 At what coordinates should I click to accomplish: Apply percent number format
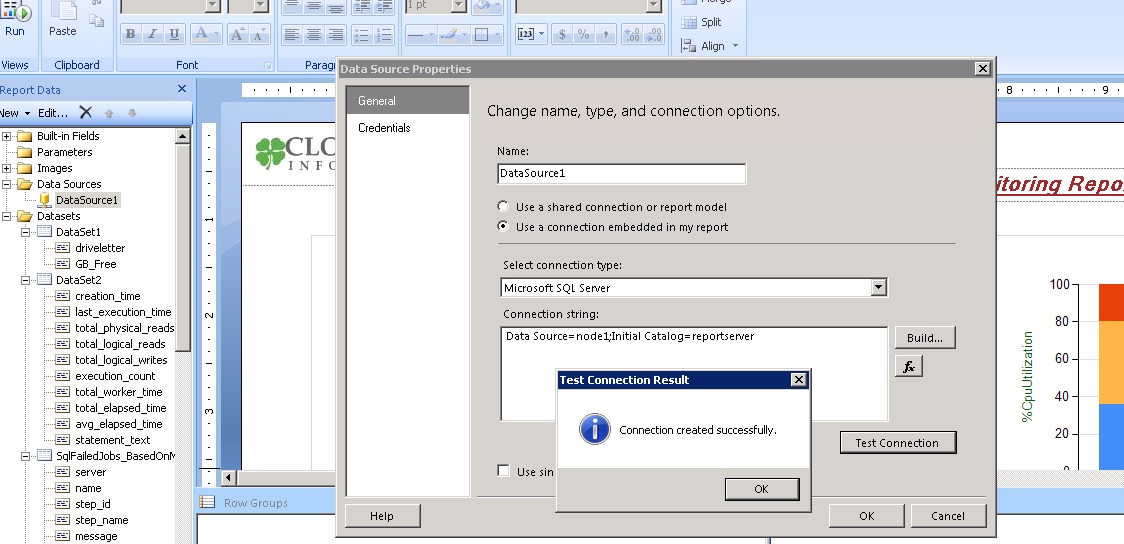coord(583,34)
